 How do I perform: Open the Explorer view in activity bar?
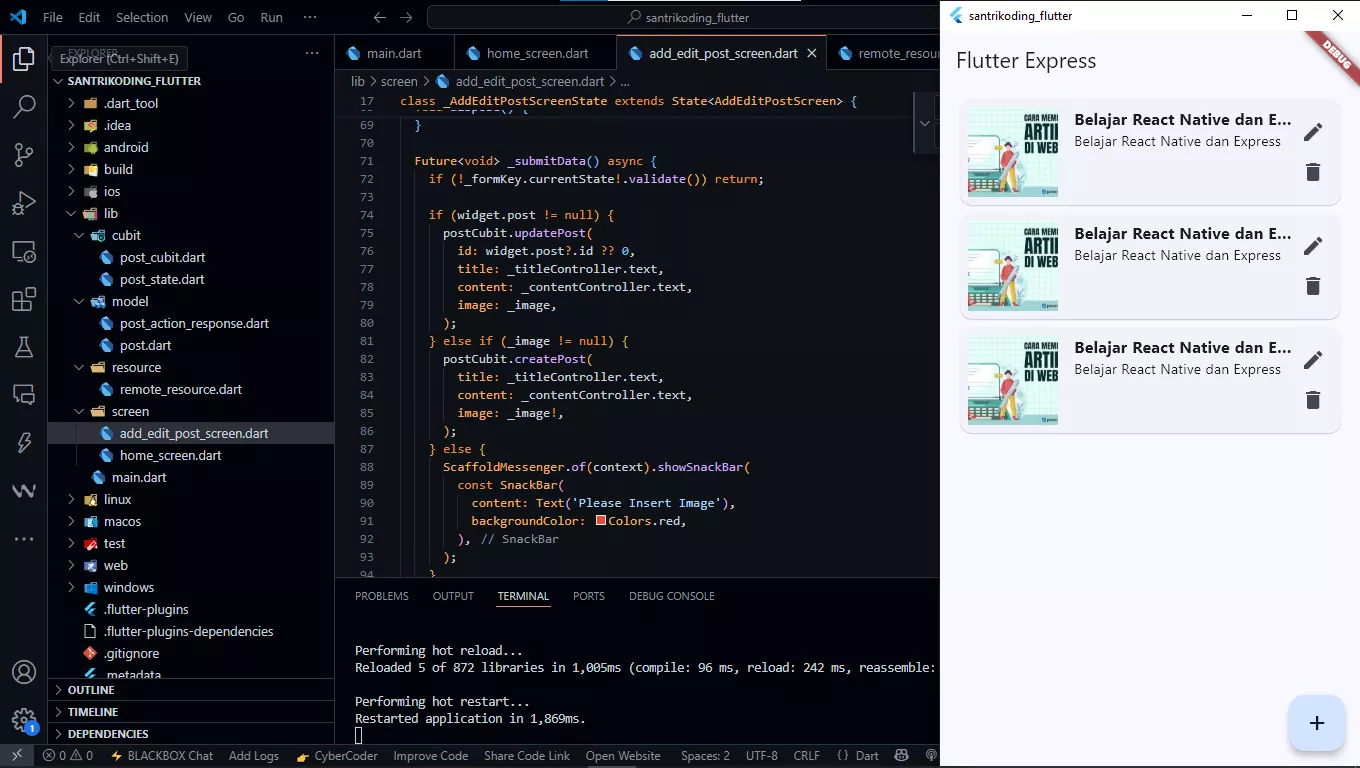click(x=24, y=59)
